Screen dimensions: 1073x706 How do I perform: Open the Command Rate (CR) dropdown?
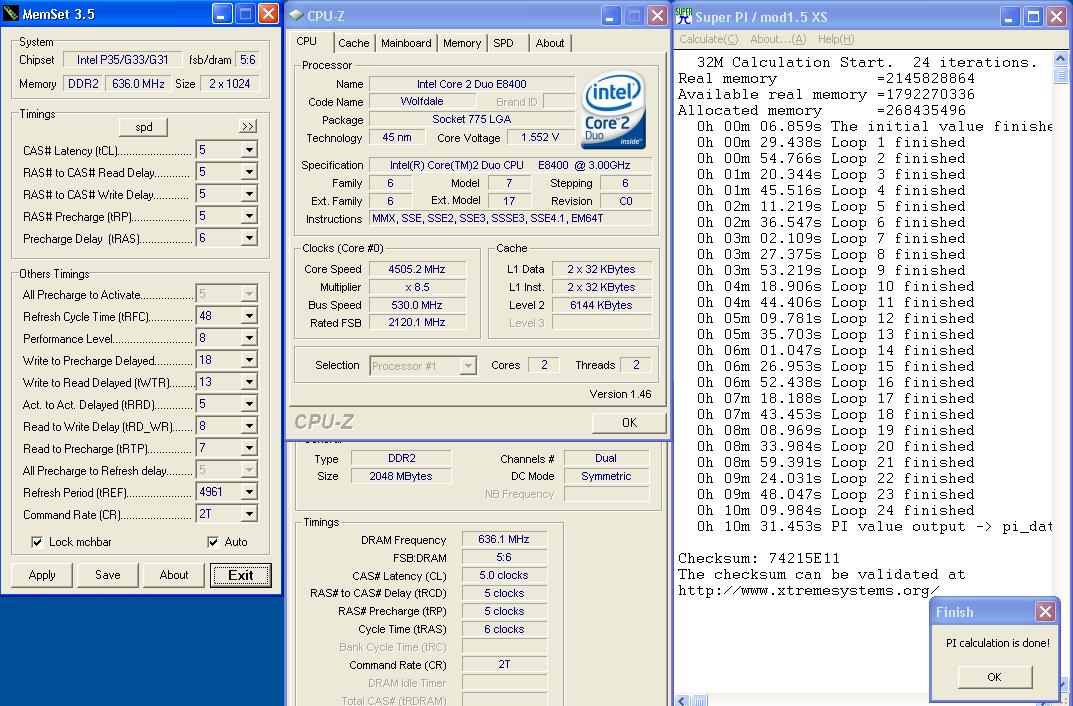click(249, 514)
